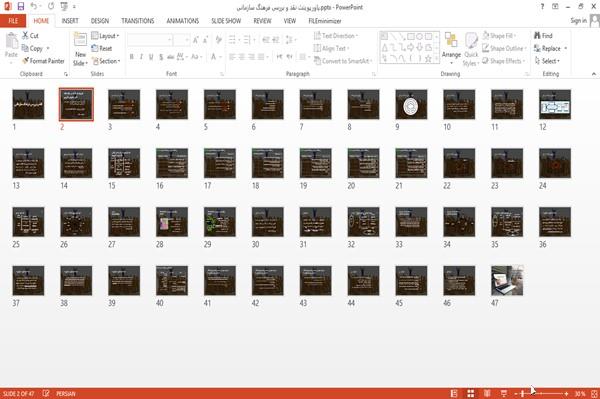Click Start From Beginning quick access icon
Screen dimensions: 600x399
coord(64,7)
